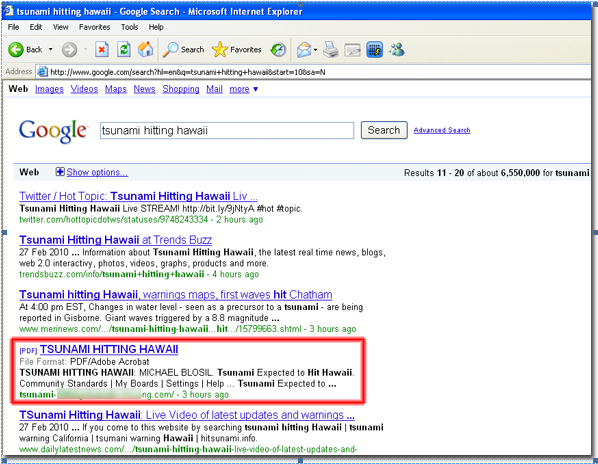Screen dimensions: 598x464
Task: Click 'File Format: PDF/Adobe Acrobat' text
Action: coord(84,361)
